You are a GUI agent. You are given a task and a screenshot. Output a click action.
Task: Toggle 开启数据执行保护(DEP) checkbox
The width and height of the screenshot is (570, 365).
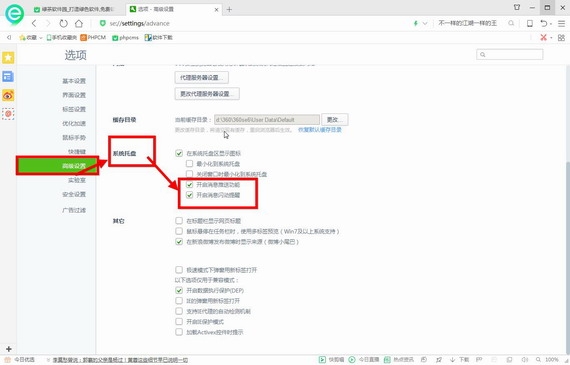coord(179,290)
